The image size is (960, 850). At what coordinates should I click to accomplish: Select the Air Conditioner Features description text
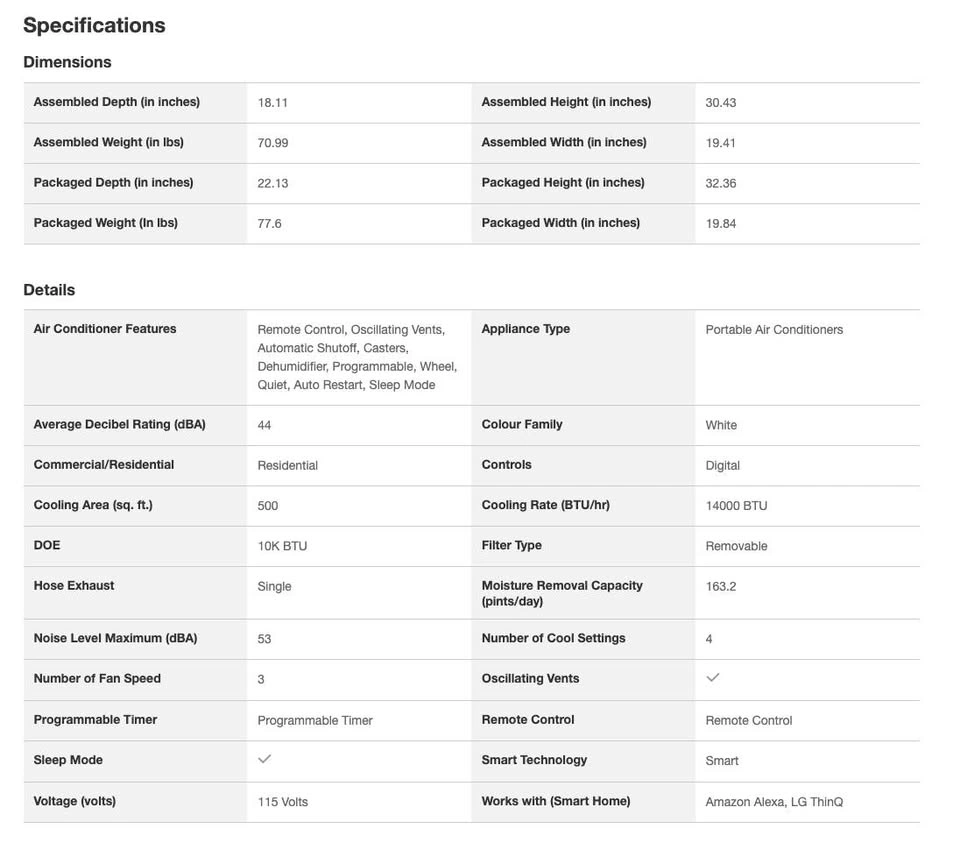[x=357, y=357]
